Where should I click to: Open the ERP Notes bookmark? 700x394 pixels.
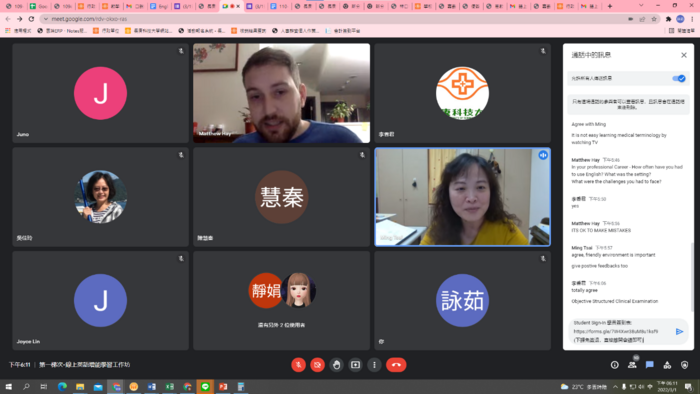click(x=62, y=31)
